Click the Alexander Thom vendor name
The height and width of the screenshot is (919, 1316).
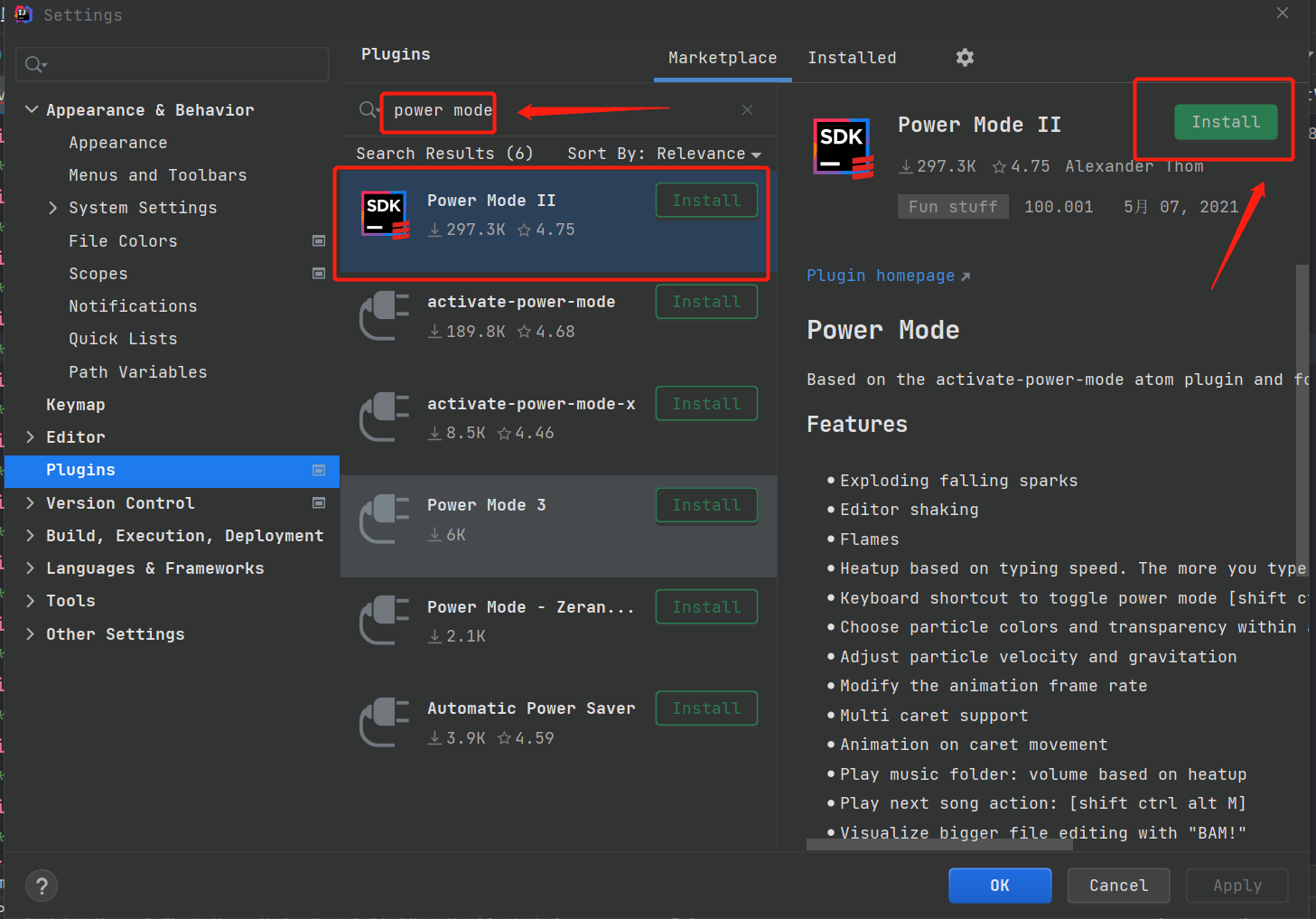pos(1134,166)
